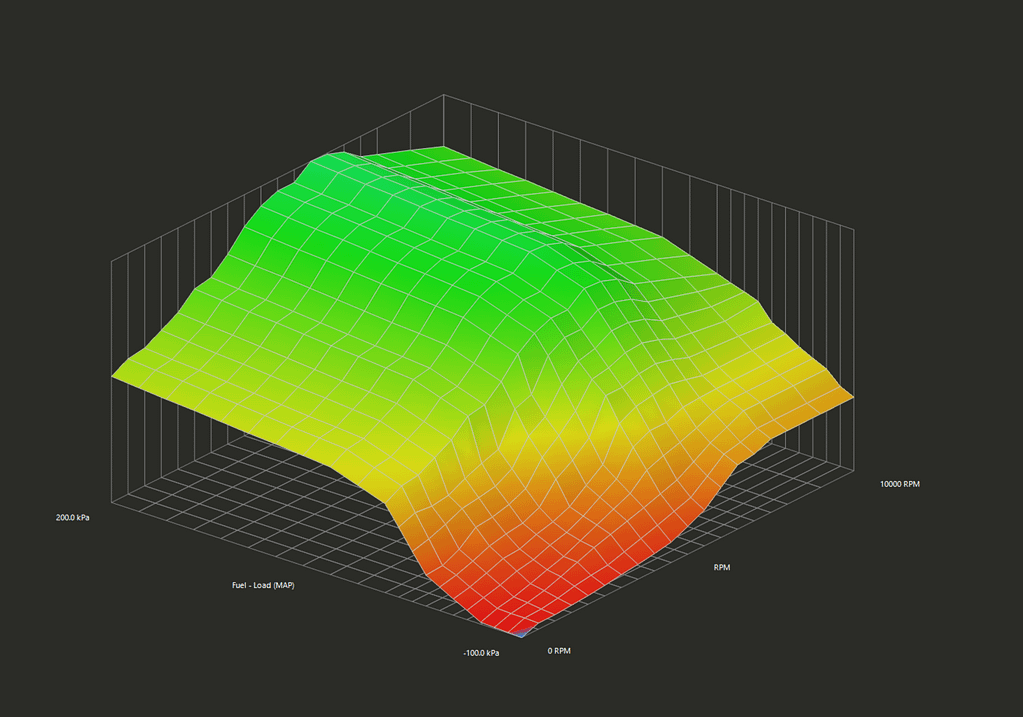Select the "Fuel - Load (MAP)" axis title
Image resolution: width=1023 pixels, height=717 pixels.
tap(262, 585)
